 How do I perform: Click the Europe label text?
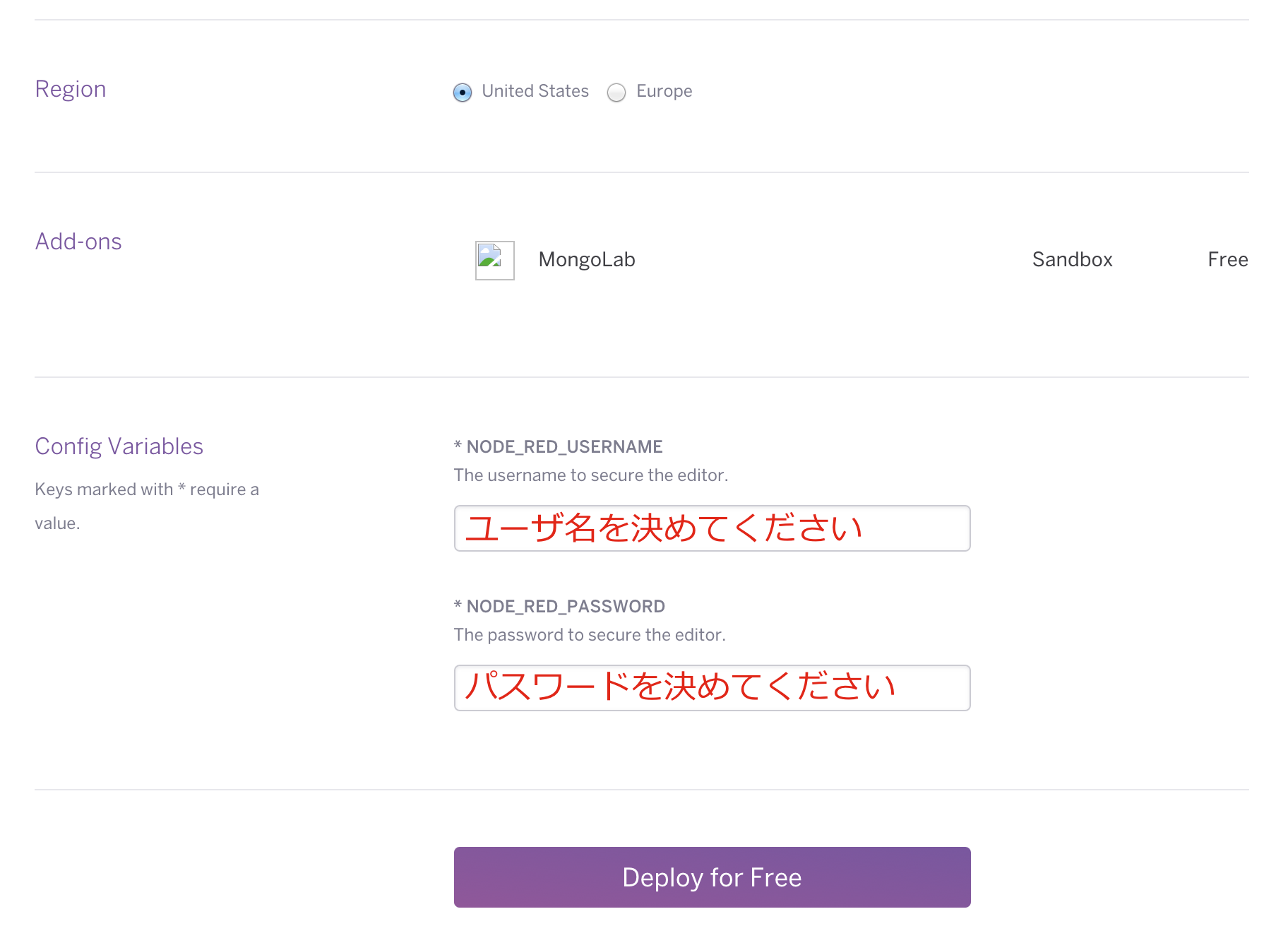tap(664, 91)
